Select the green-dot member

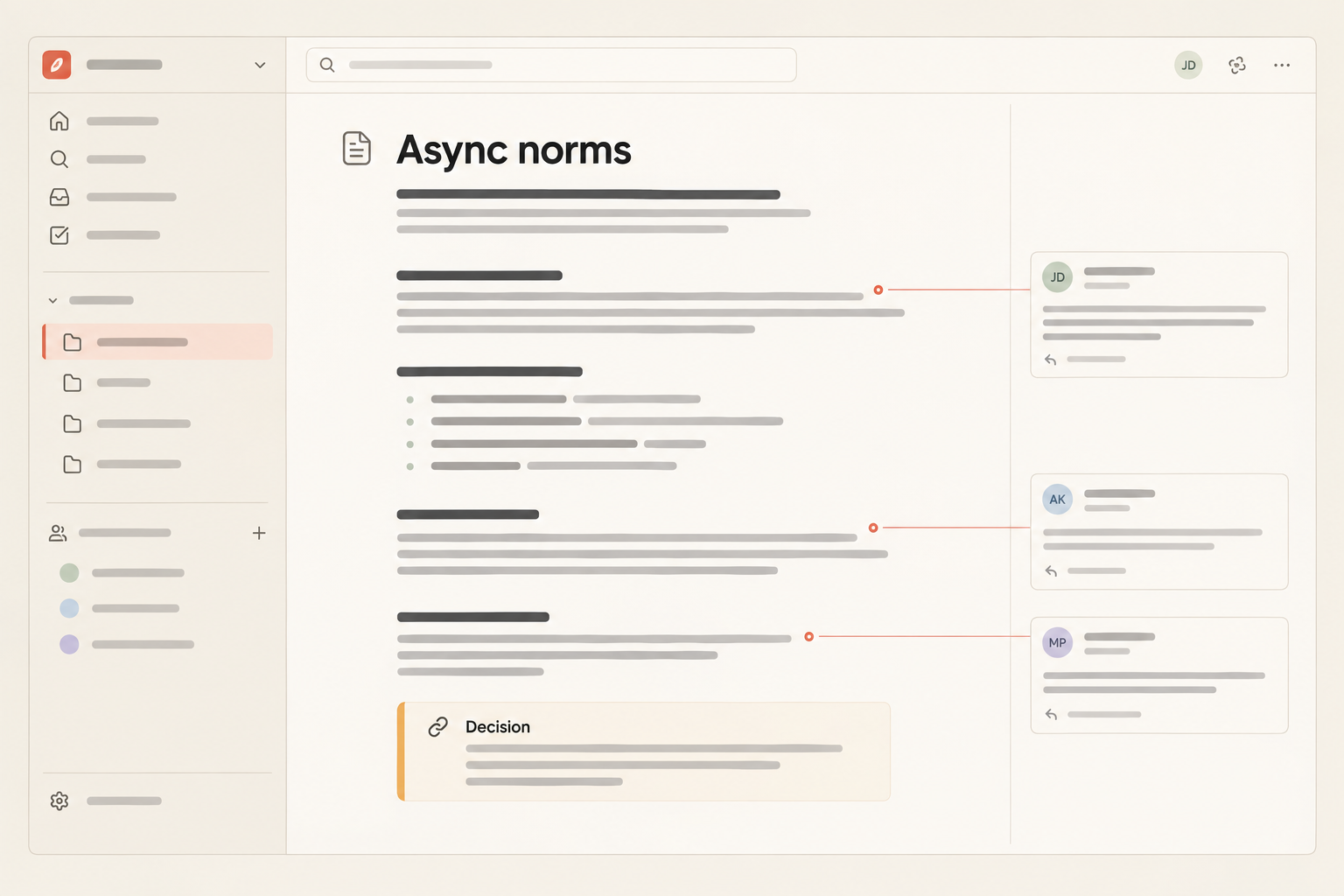[122, 573]
